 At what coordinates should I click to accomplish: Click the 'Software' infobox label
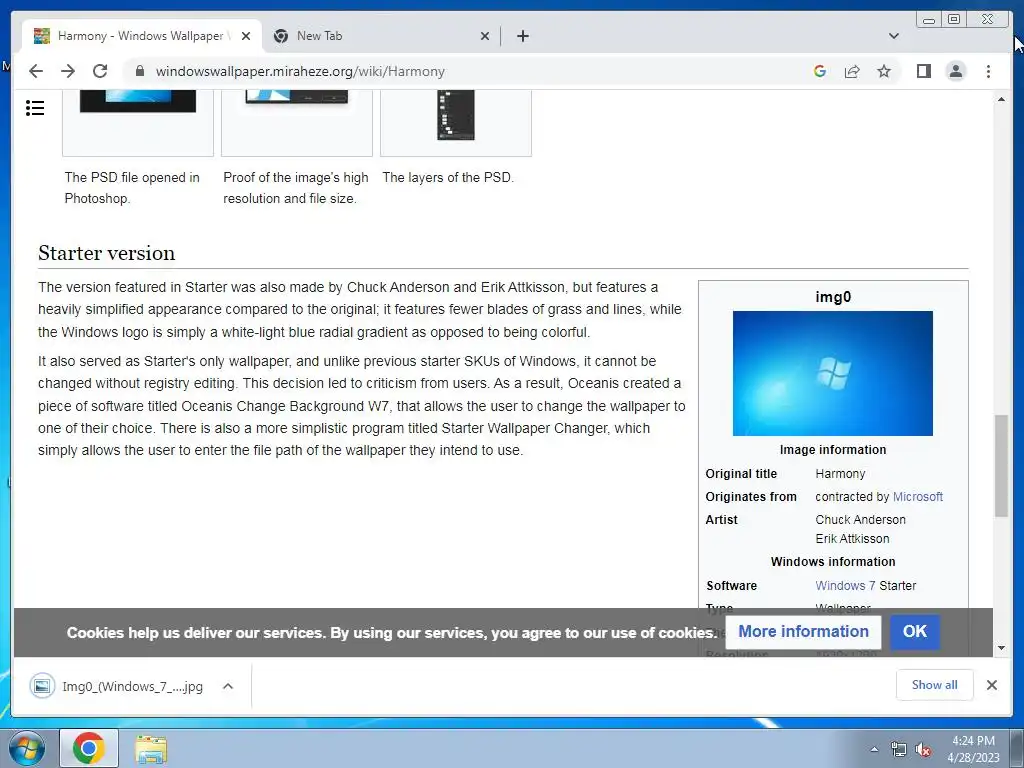731,585
